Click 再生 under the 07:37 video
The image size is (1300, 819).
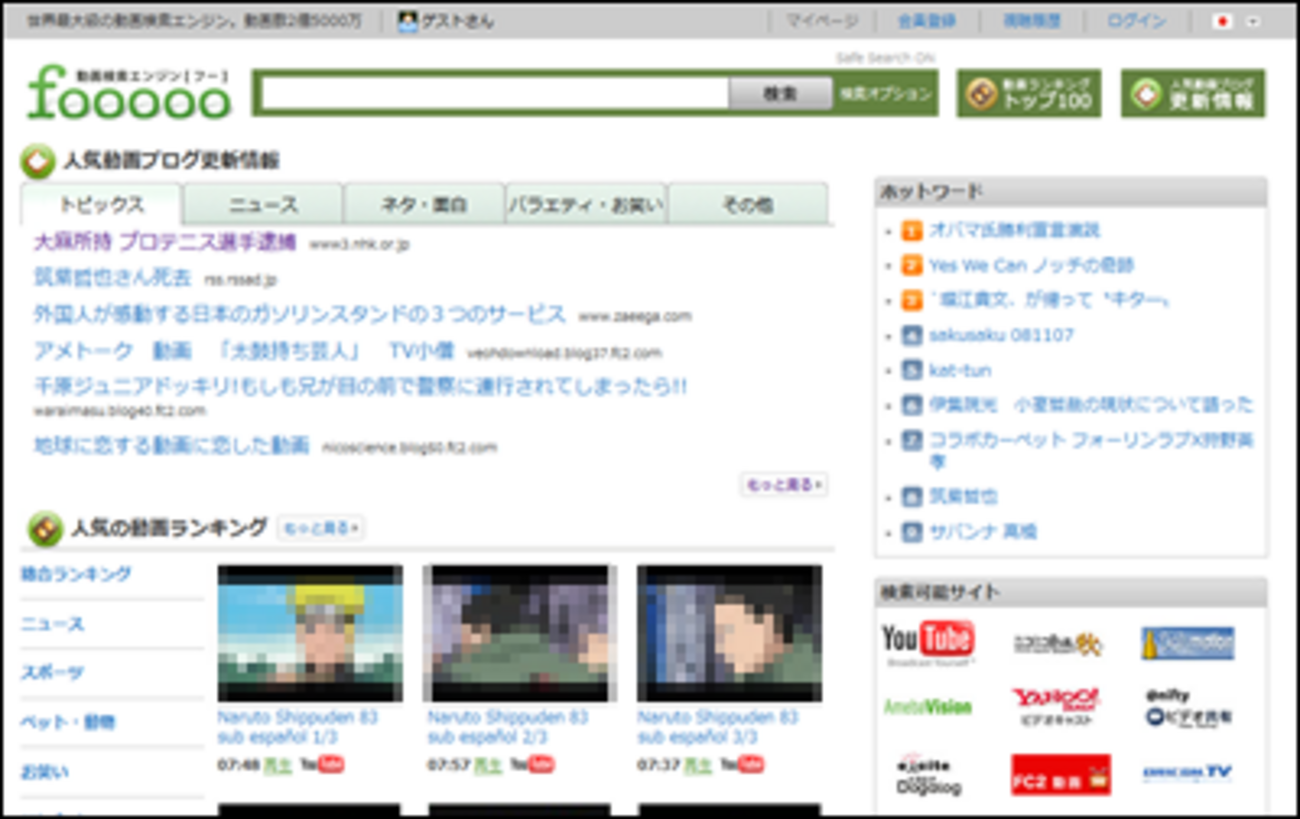pyautogui.click(x=697, y=765)
